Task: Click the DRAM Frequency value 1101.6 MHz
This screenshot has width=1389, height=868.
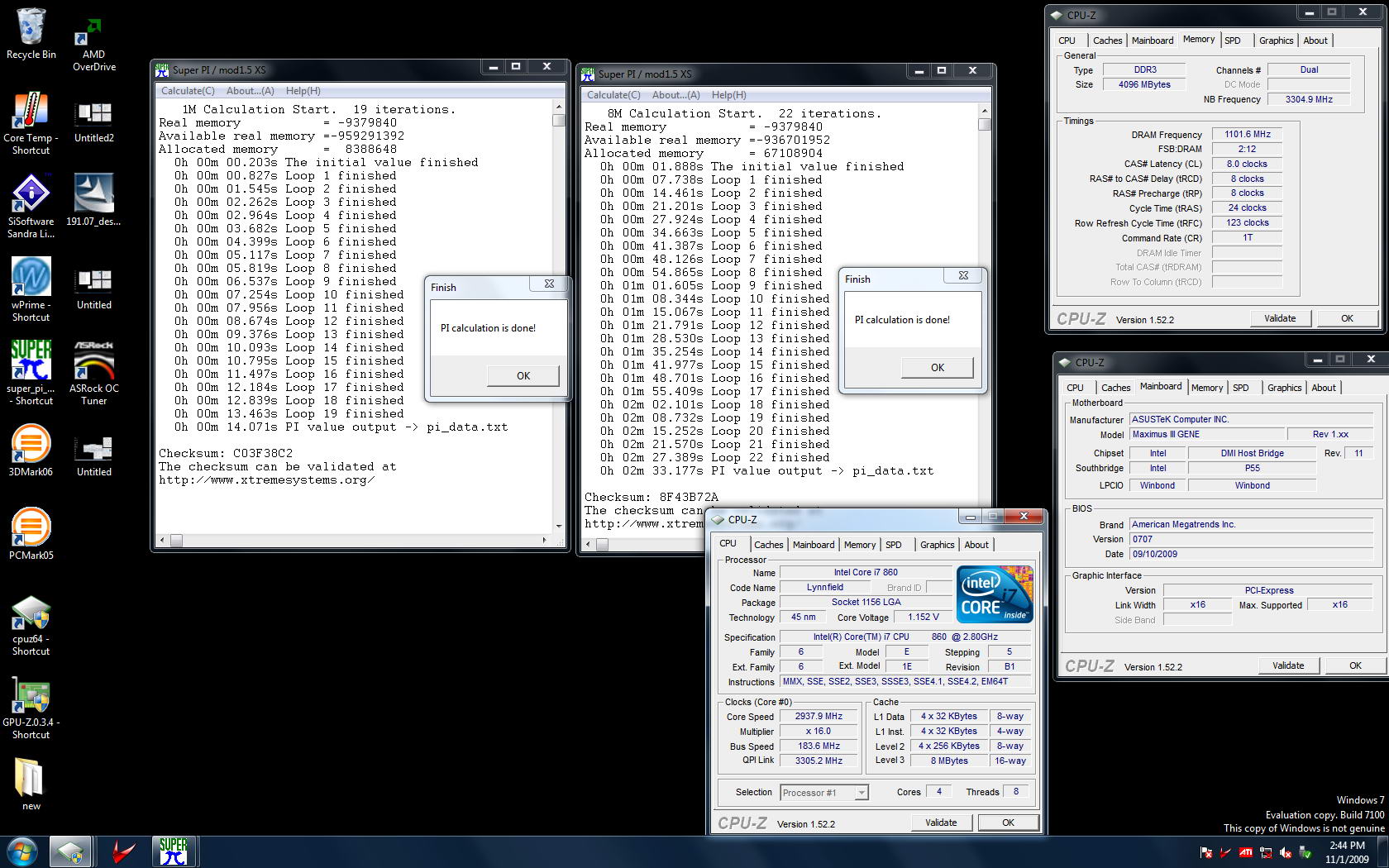Action: point(1247,134)
